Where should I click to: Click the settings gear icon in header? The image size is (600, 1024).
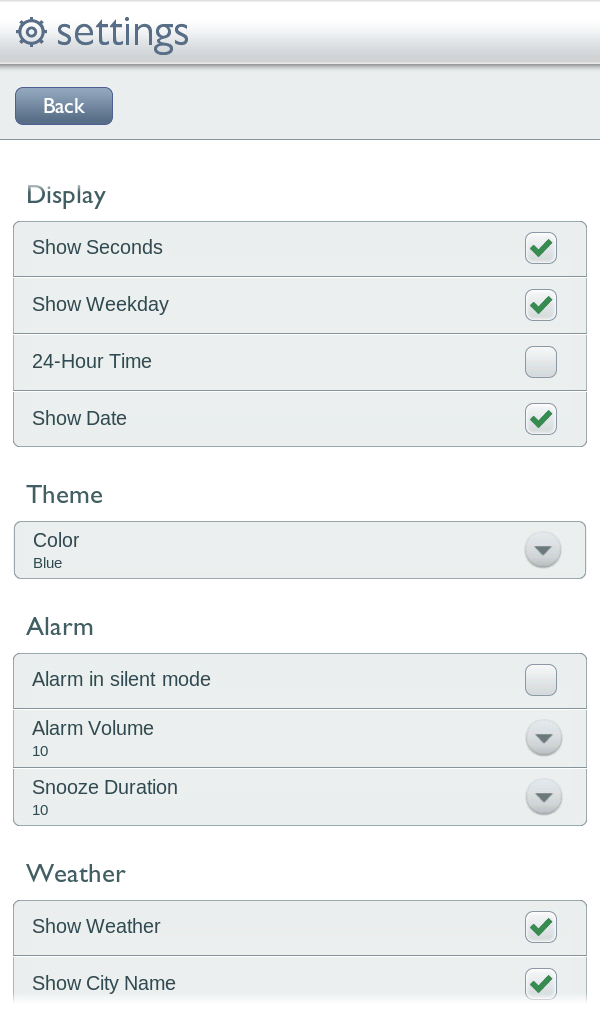tap(31, 32)
